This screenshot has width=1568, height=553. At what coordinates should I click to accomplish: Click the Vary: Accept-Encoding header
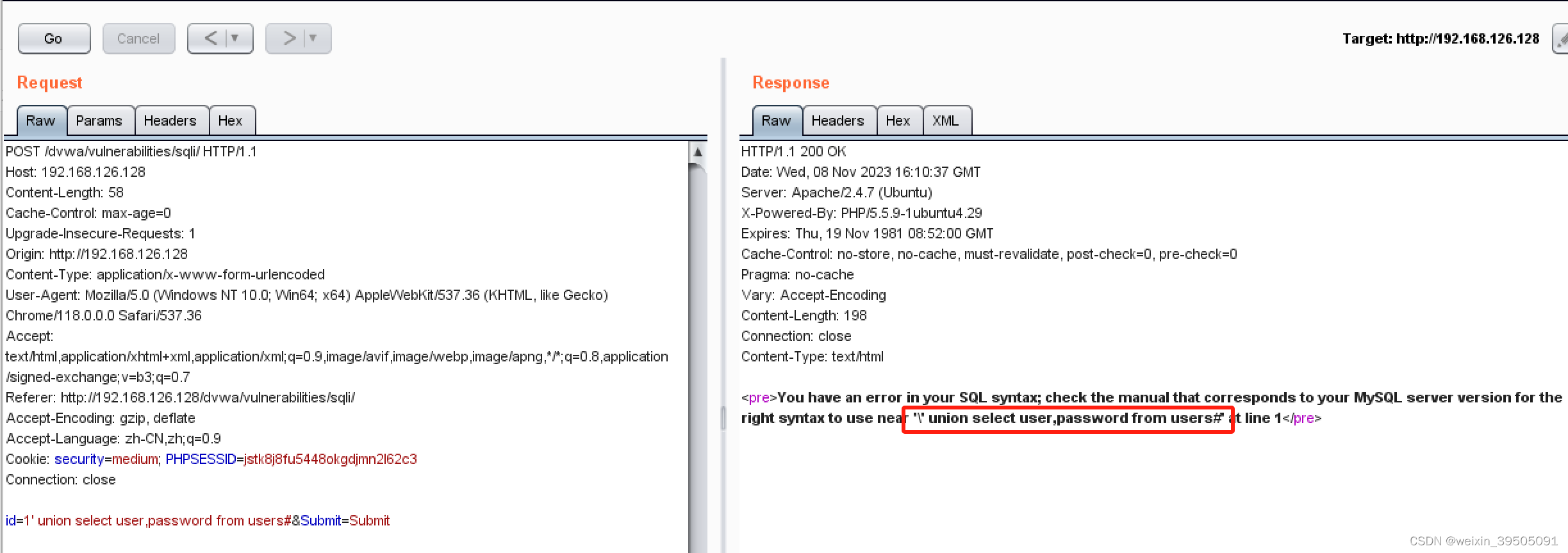pyautogui.click(x=814, y=295)
